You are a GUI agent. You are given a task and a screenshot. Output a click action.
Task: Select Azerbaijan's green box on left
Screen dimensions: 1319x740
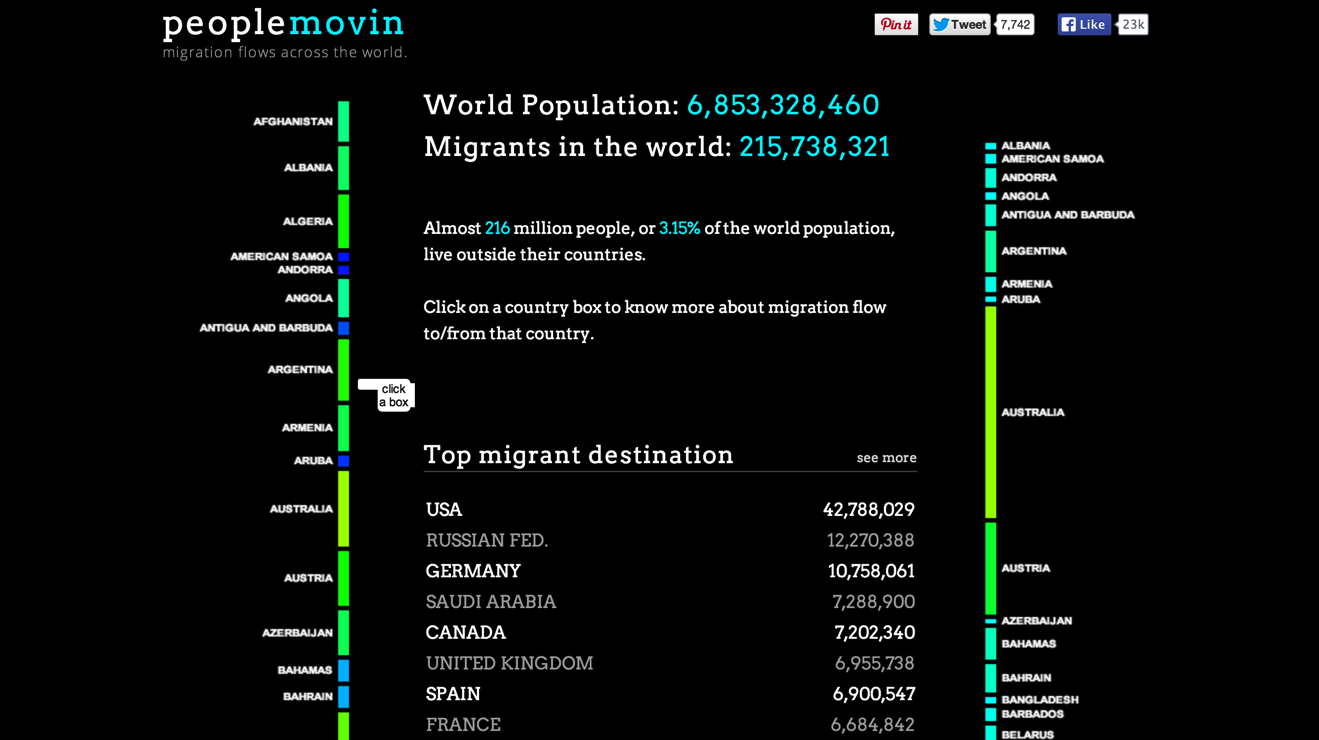(x=344, y=633)
